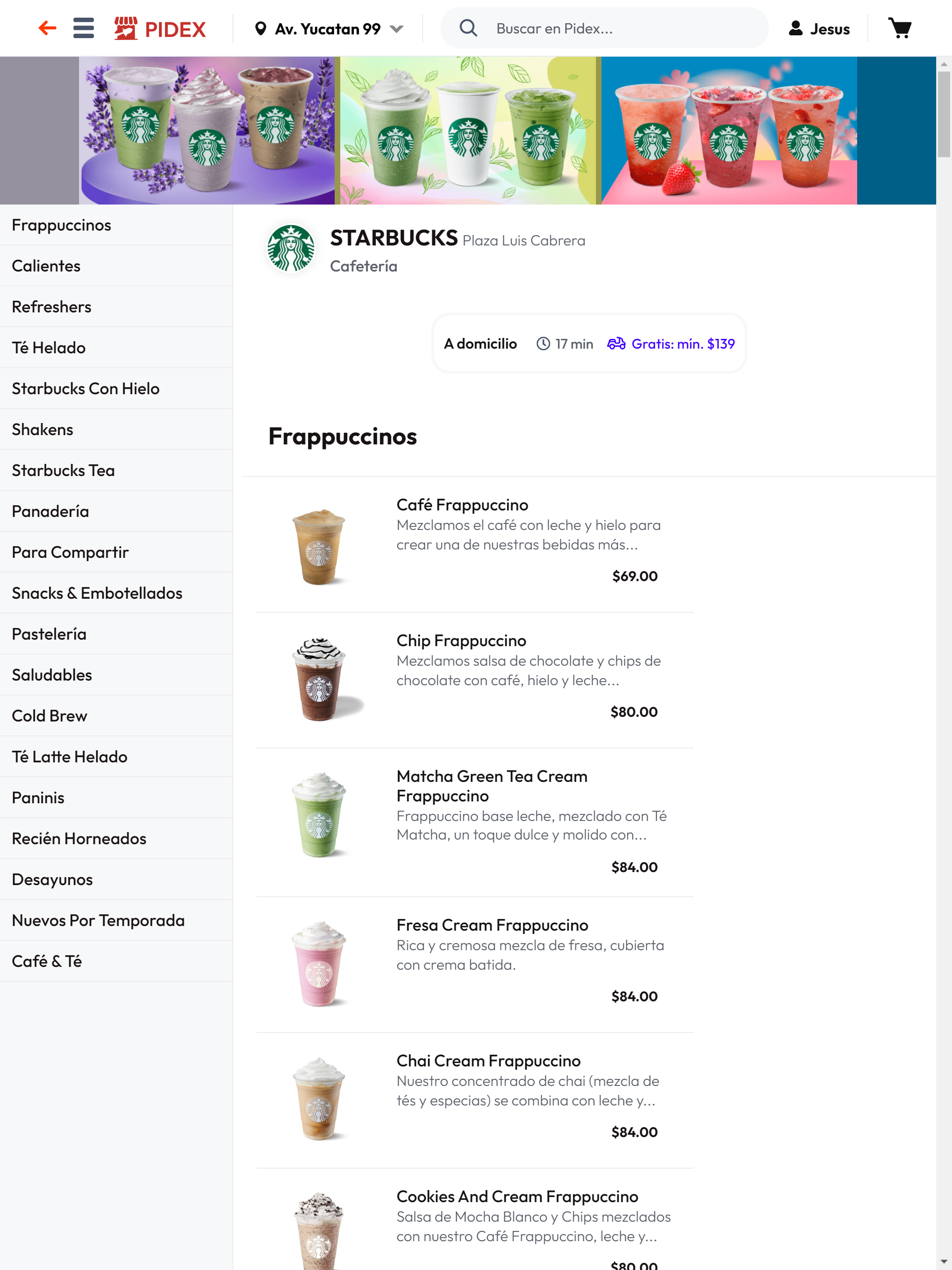952x1270 pixels.
Task: Select the Cold Brew category
Action: click(x=117, y=715)
